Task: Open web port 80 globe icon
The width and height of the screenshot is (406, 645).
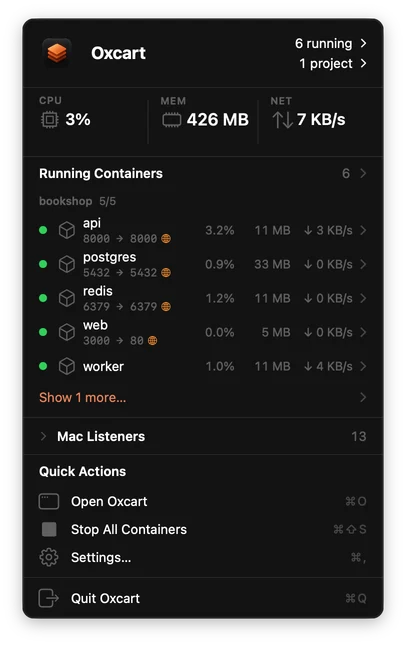Action: 152,341
